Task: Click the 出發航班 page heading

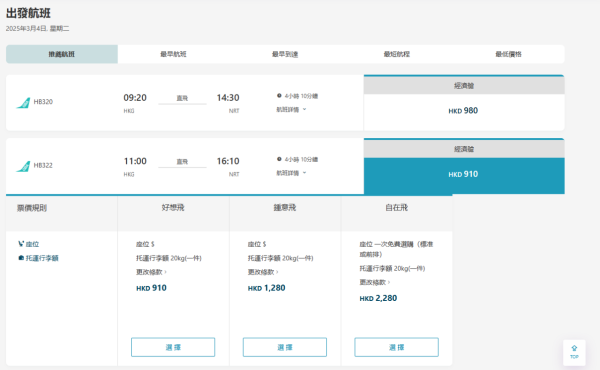Action: (28, 13)
